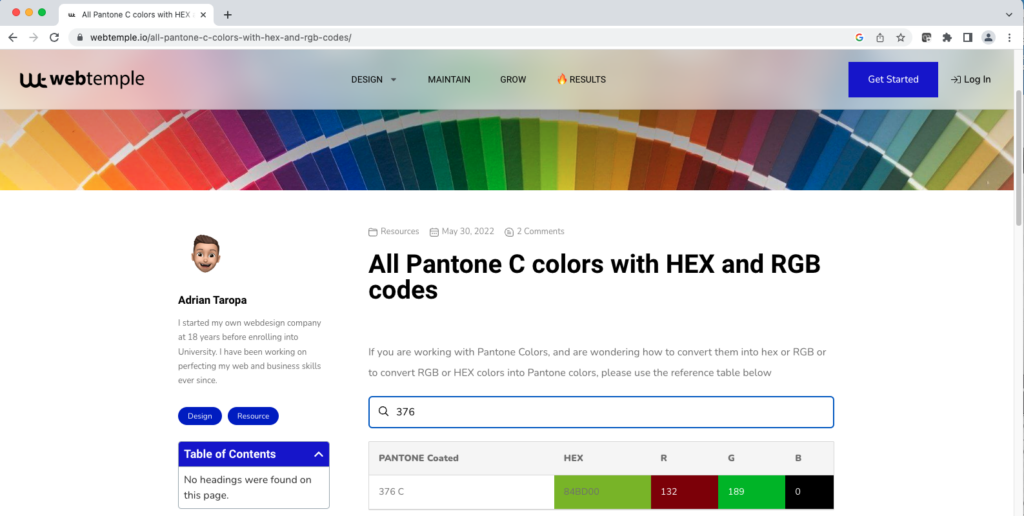Click the Adrian Taropa avatar image
Viewport: 1024px width, 516px height.
tap(206, 253)
